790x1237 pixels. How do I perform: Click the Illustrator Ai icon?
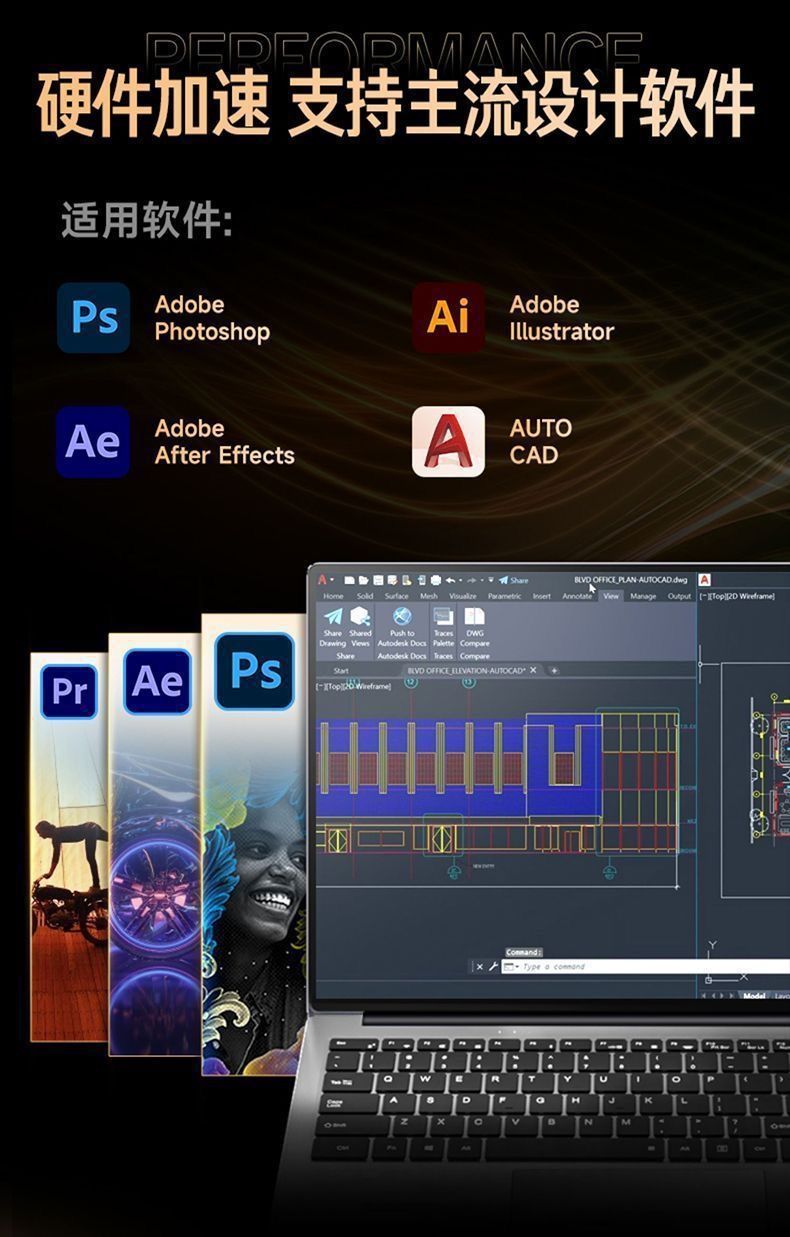point(448,317)
